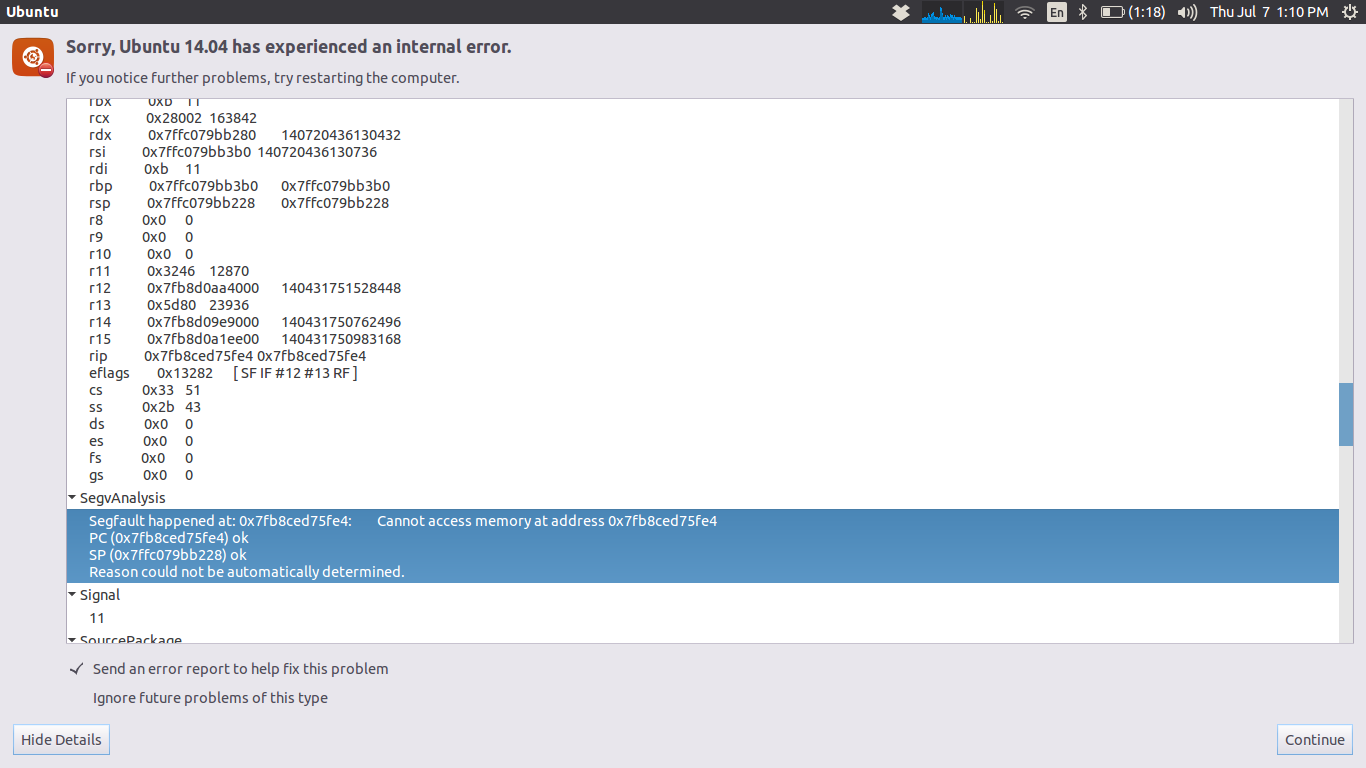Click the Continue button
The height and width of the screenshot is (768, 1366).
[1315, 740]
